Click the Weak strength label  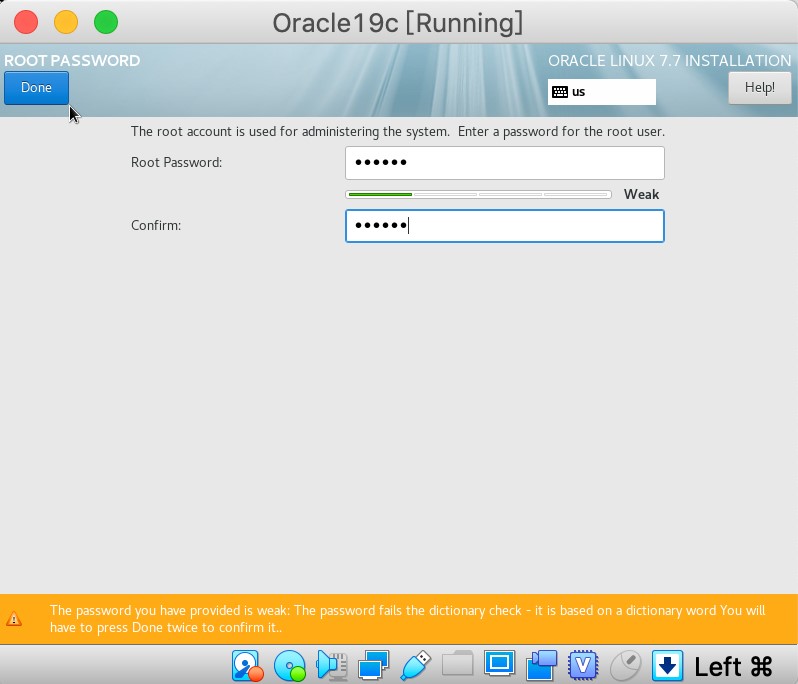click(641, 194)
